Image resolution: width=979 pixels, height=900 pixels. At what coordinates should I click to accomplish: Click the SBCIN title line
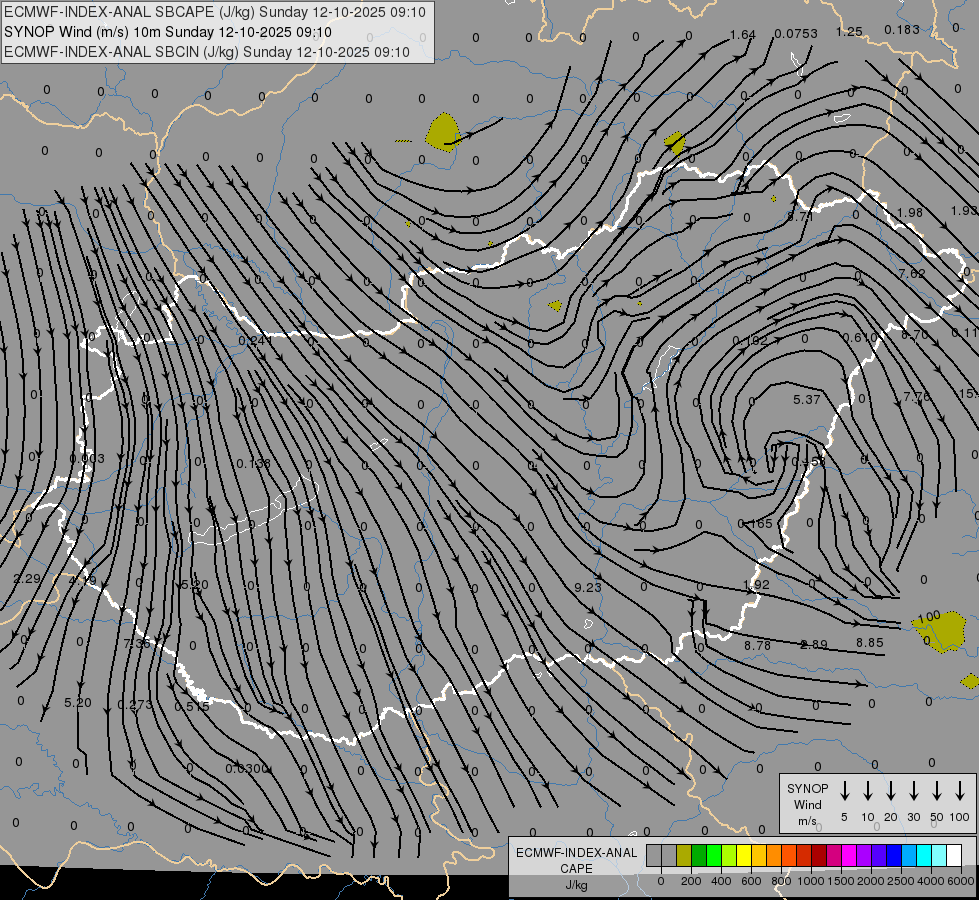coord(207,52)
